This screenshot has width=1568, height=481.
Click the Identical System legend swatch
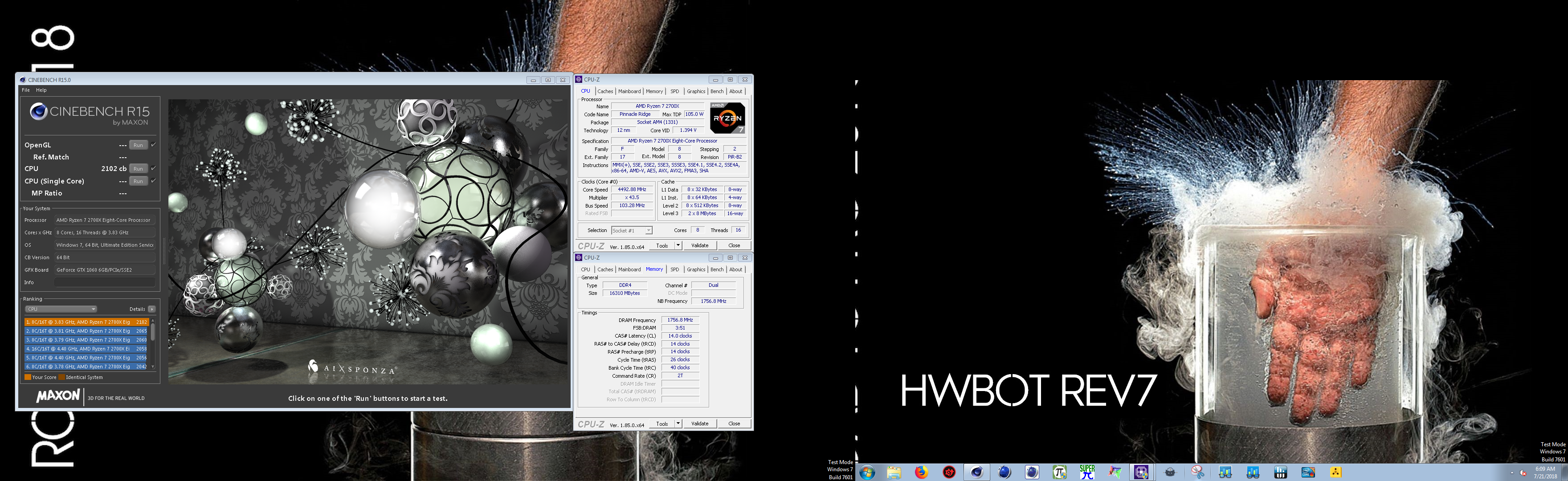click(x=61, y=378)
